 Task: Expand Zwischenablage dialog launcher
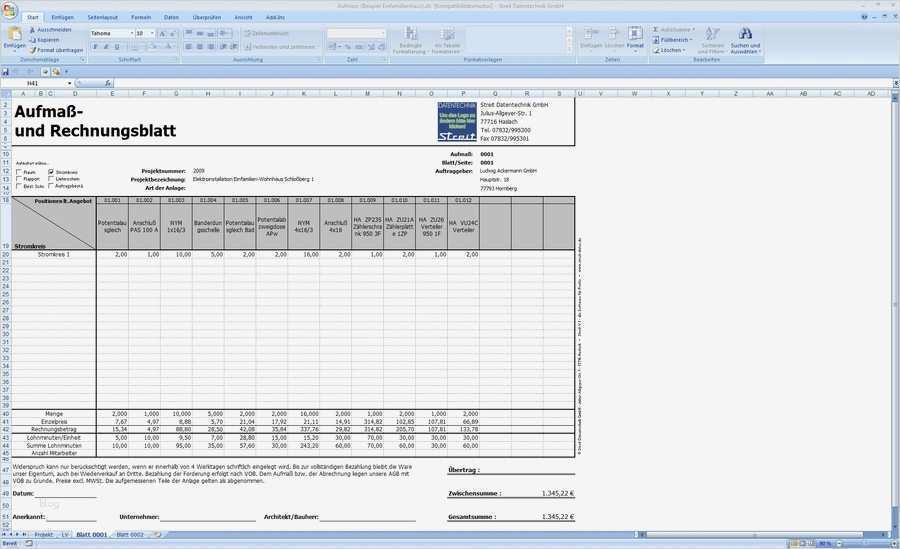(83, 60)
